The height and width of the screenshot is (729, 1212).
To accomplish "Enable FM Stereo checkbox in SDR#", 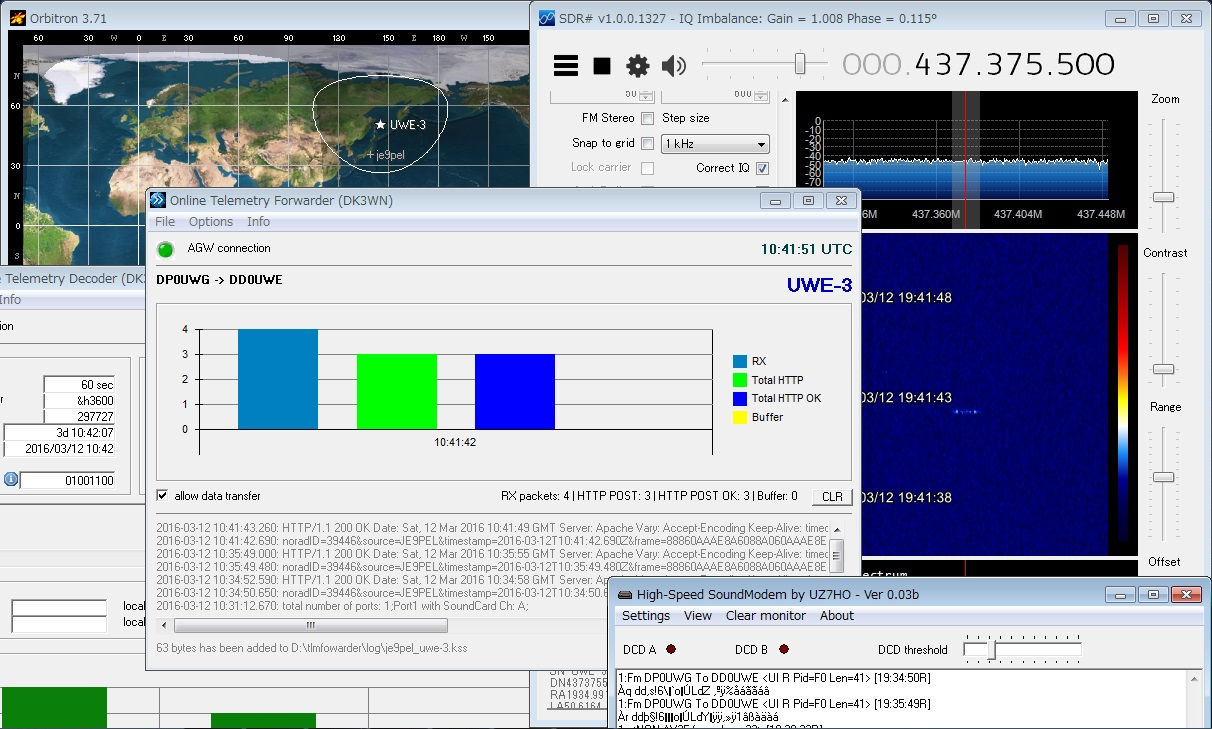I will [x=648, y=118].
